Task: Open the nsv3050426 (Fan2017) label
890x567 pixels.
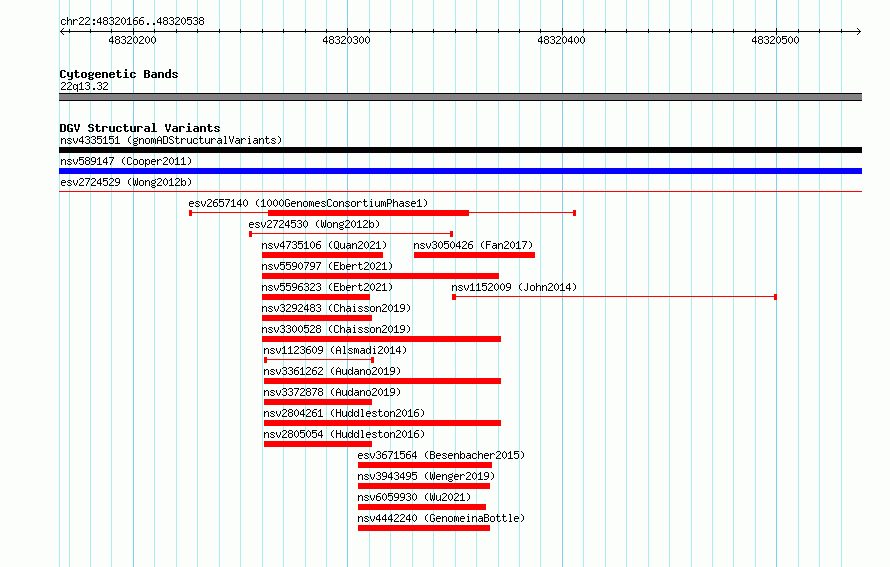Action: tap(473, 245)
